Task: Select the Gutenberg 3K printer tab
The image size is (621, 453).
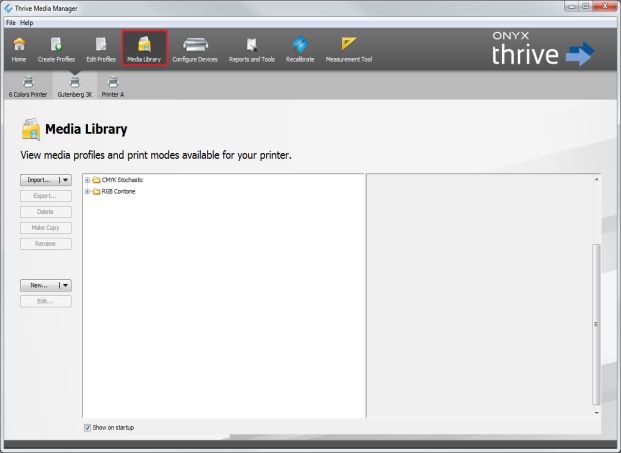Action: click(74, 87)
